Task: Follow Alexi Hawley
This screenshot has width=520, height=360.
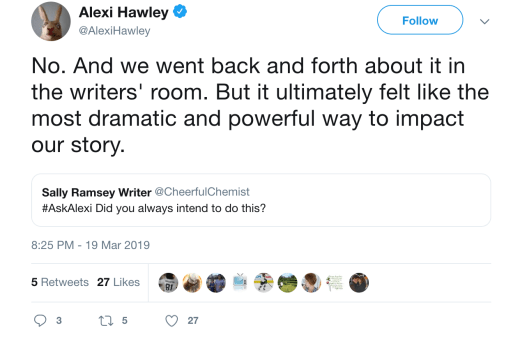Action: click(x=420, y=20)
